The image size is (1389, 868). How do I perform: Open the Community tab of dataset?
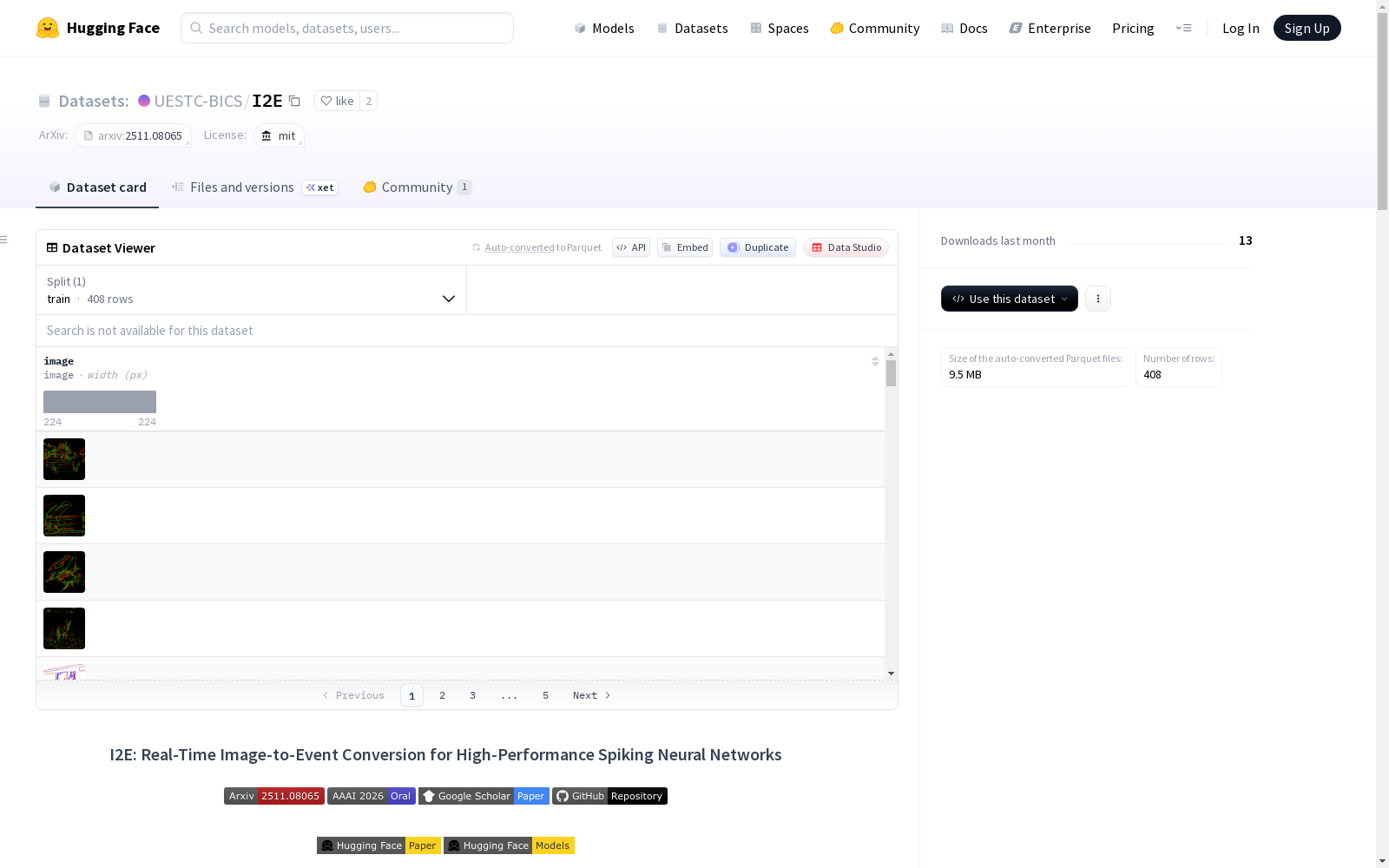click(x=417, y=187)
